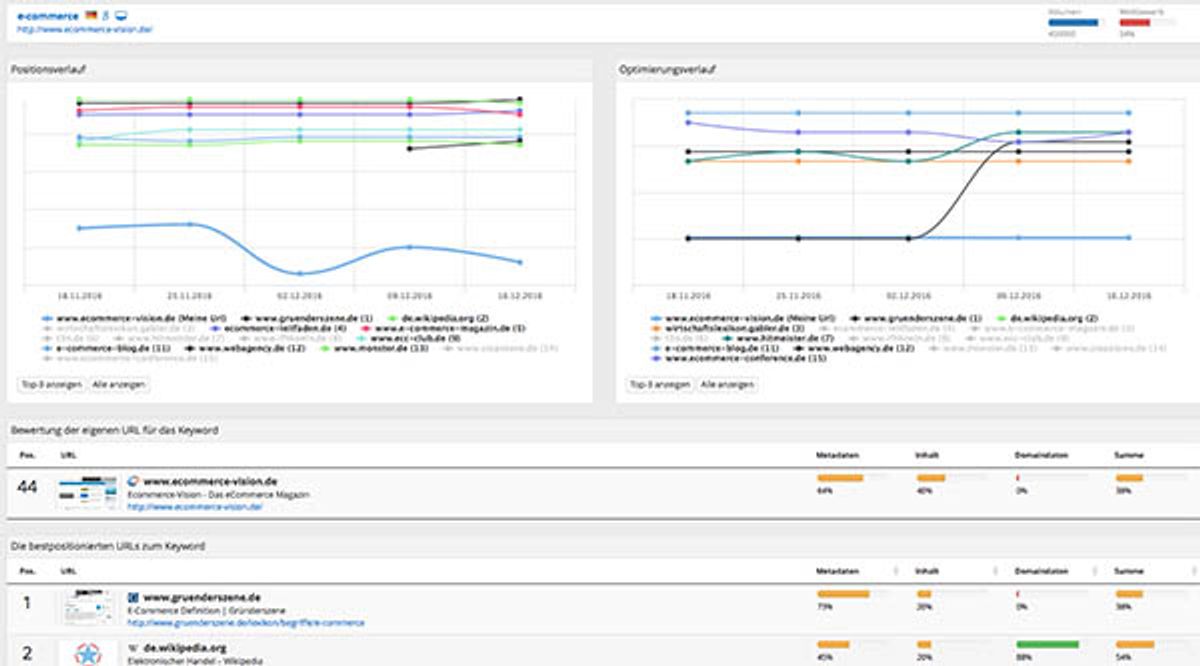Toggle e-commerce-magazin.de series in Positionsverlauf legend
The image size is (1200, 666).
click(441, 327)
